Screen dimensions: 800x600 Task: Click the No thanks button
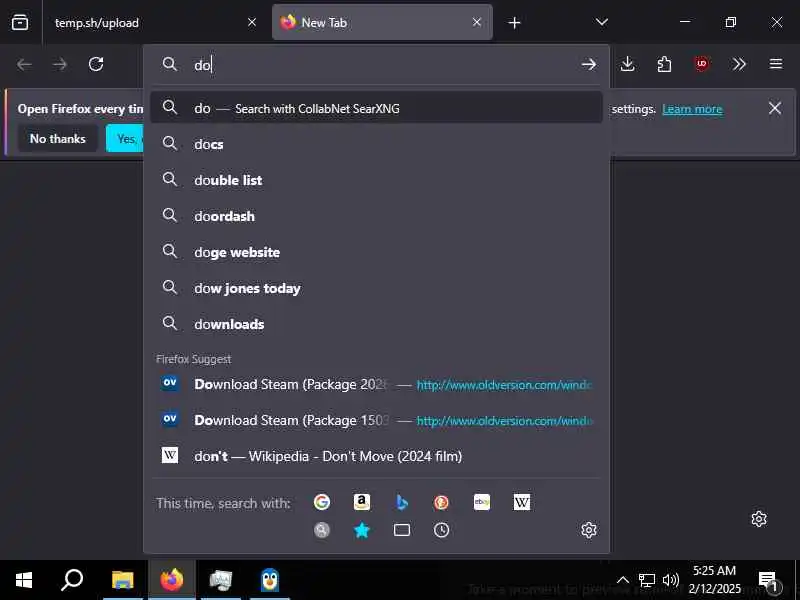(x=58, y=139)
